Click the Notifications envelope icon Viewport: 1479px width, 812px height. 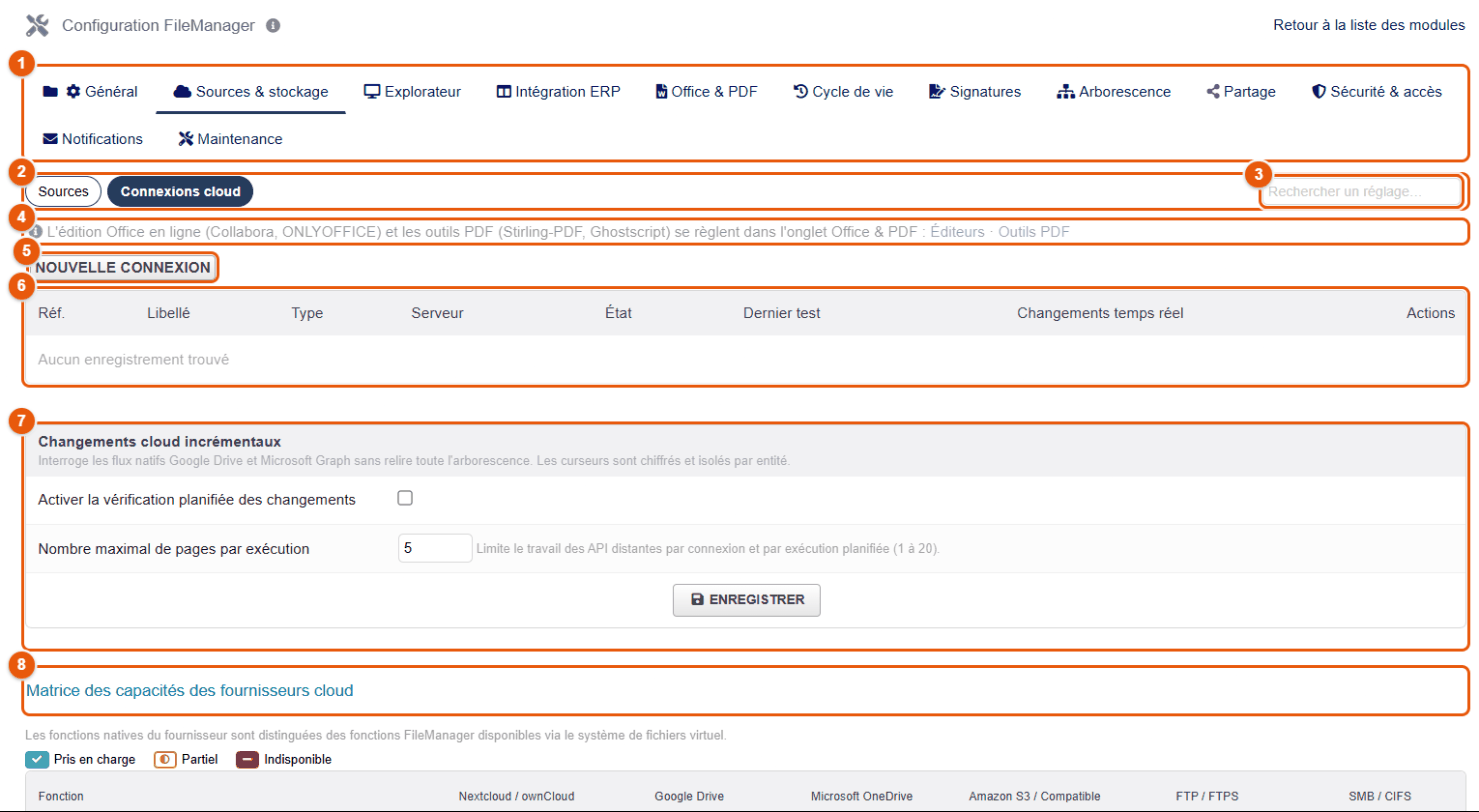tap(50, 139)
